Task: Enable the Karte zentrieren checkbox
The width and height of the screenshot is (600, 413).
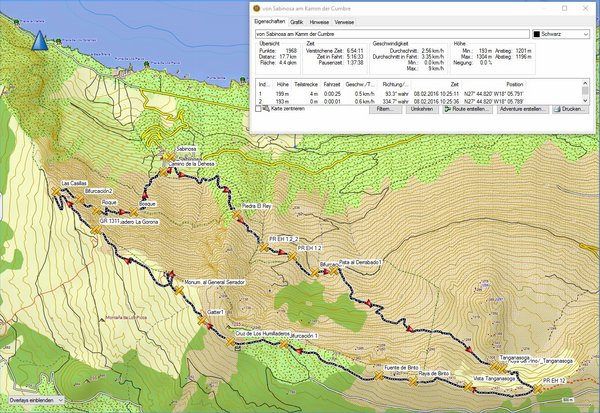Action: pyautogui.click(x=263, y=108)
